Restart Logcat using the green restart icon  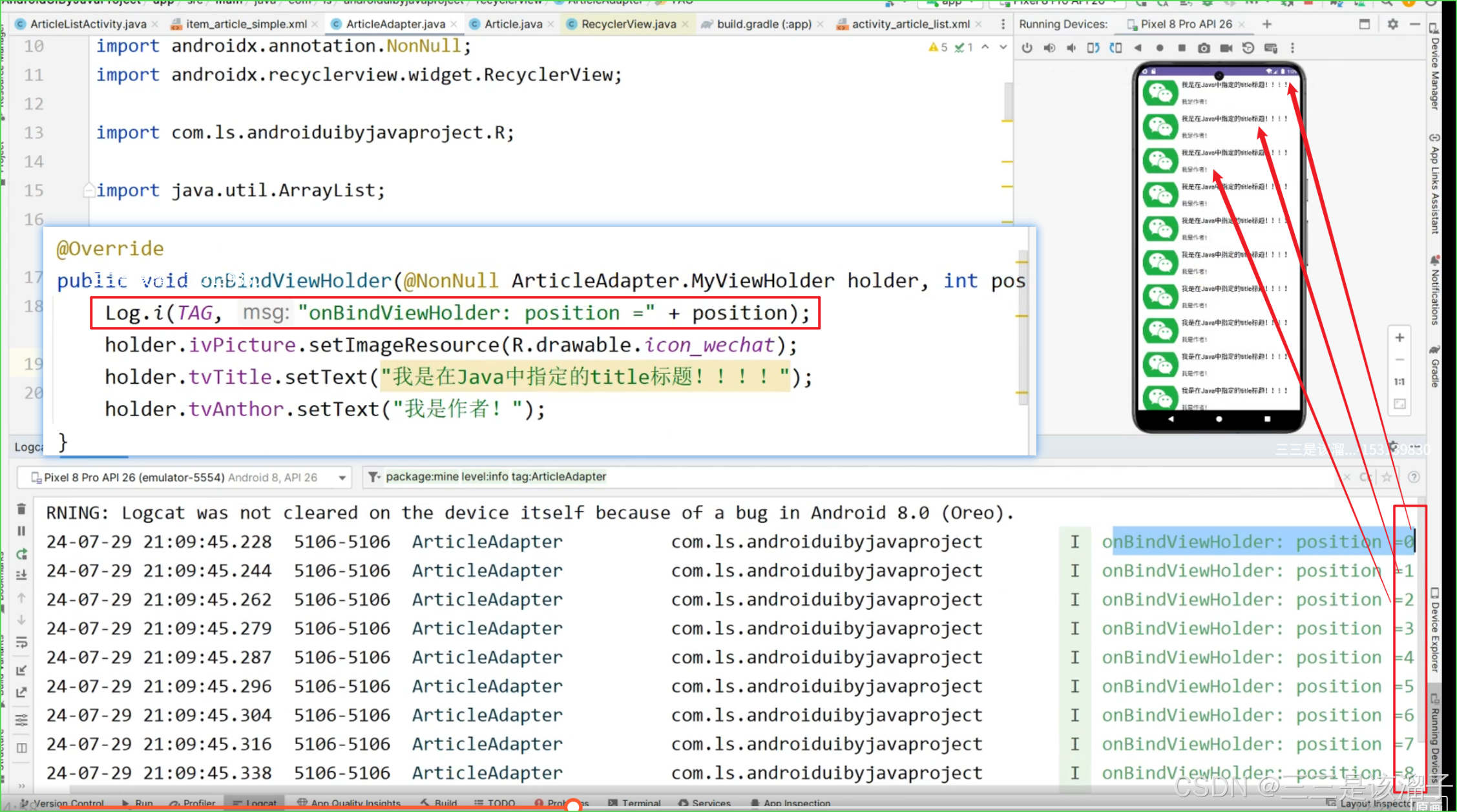tap(21, 554)
